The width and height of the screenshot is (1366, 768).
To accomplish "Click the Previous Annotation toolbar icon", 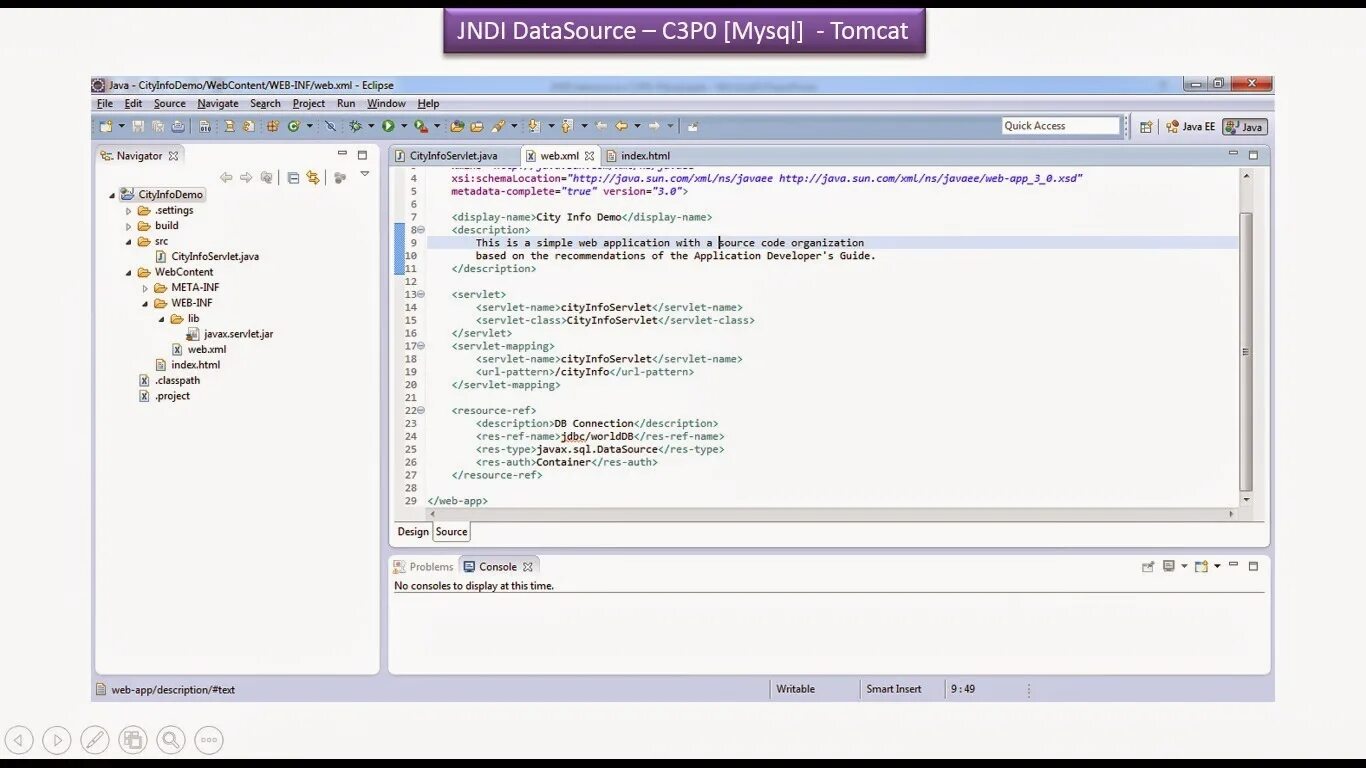I will 567,126.
